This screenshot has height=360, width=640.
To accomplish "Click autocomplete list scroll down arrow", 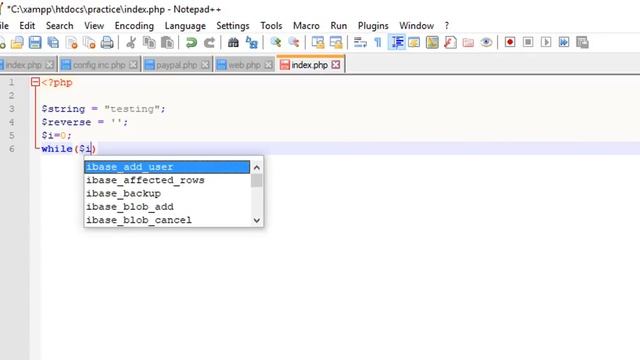I will tap(257, 220).
